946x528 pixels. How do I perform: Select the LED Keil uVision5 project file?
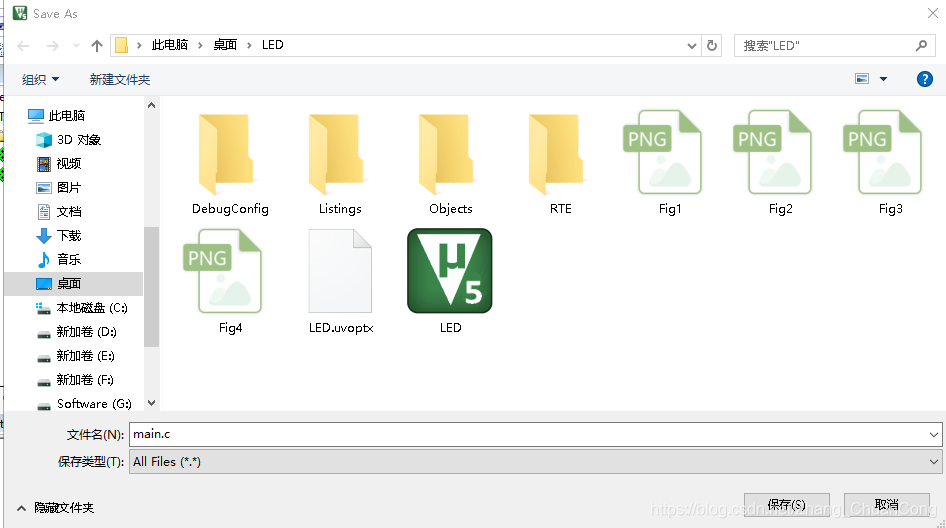pyautogui.click(x=450, y=281)
